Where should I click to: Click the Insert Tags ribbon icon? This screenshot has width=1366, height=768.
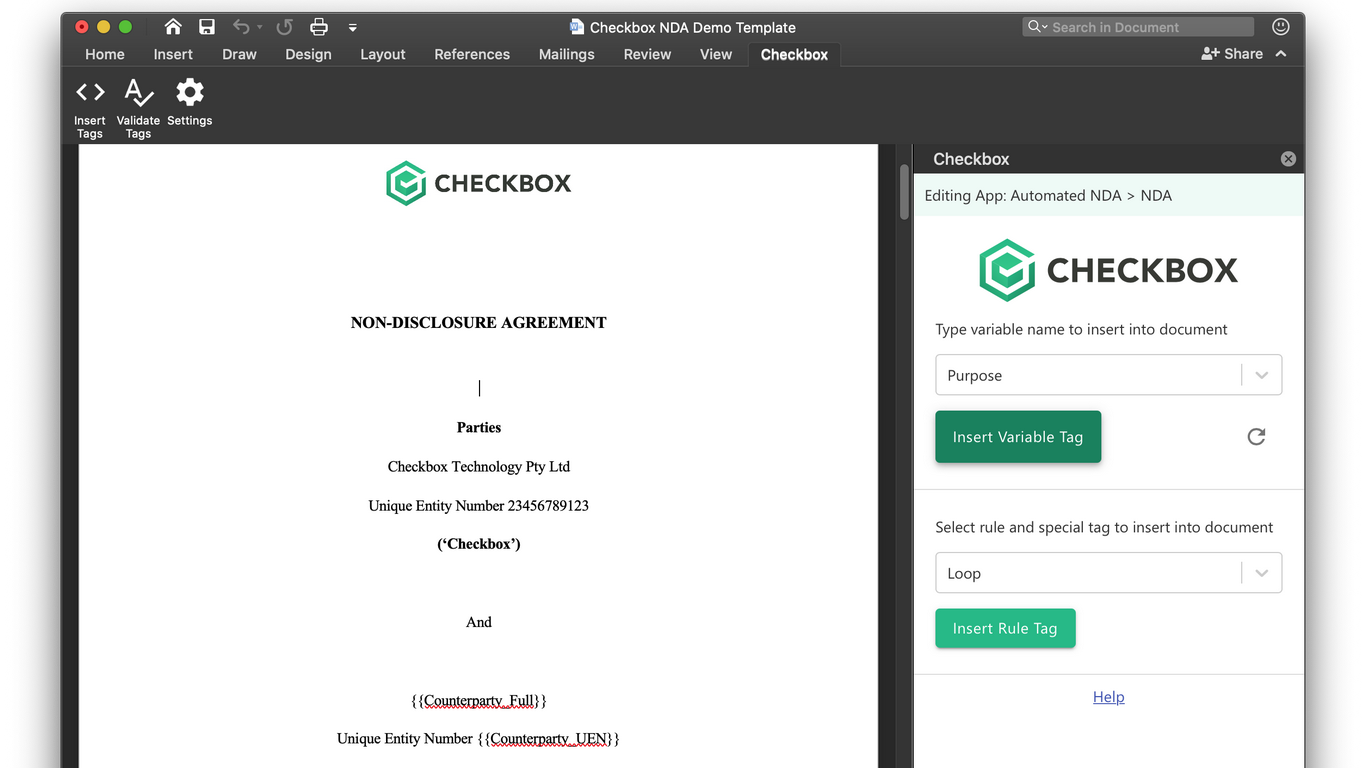tap(90, 108)
